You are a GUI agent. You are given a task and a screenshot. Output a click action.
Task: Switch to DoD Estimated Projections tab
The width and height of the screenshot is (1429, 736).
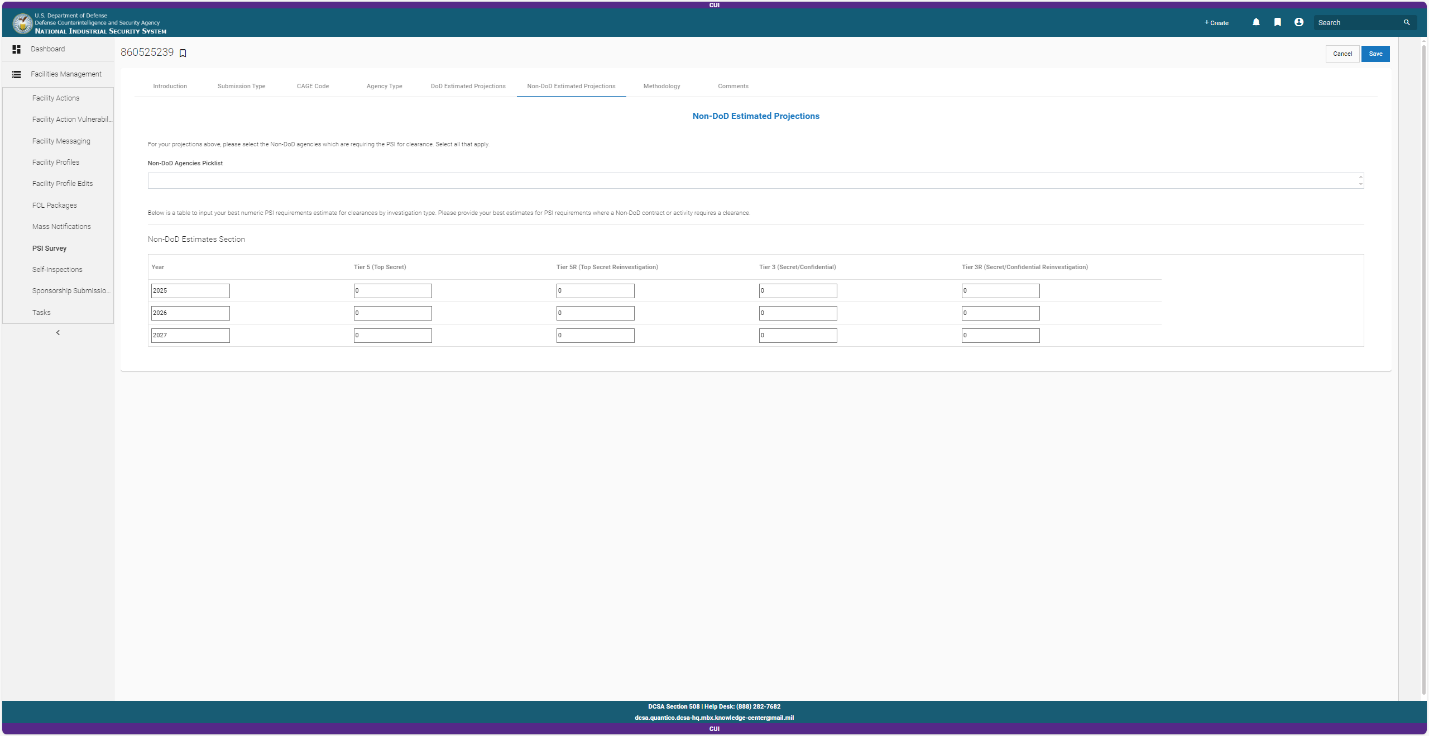coord(468,86)
